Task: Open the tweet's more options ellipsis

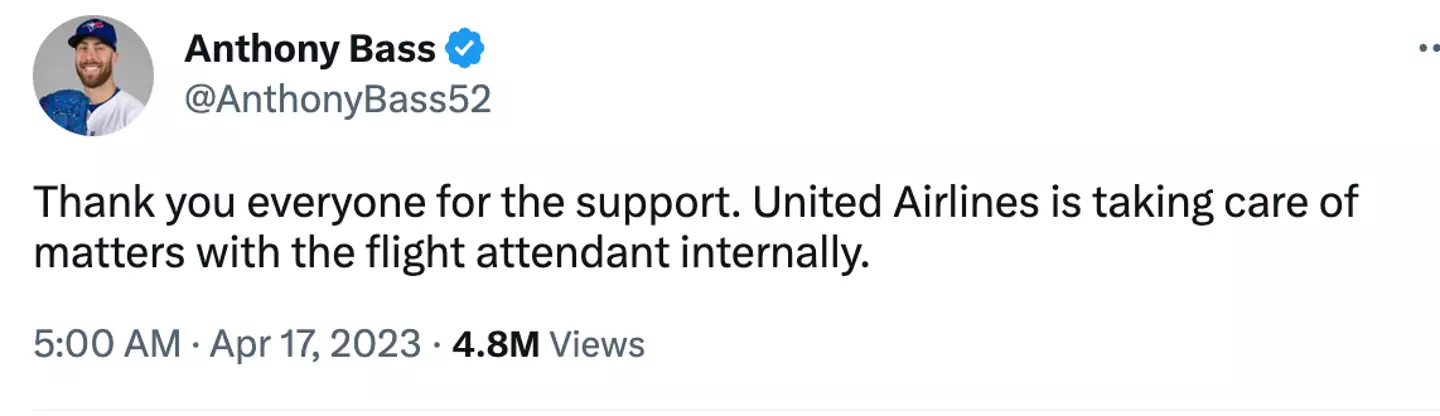Action: 1428,49
